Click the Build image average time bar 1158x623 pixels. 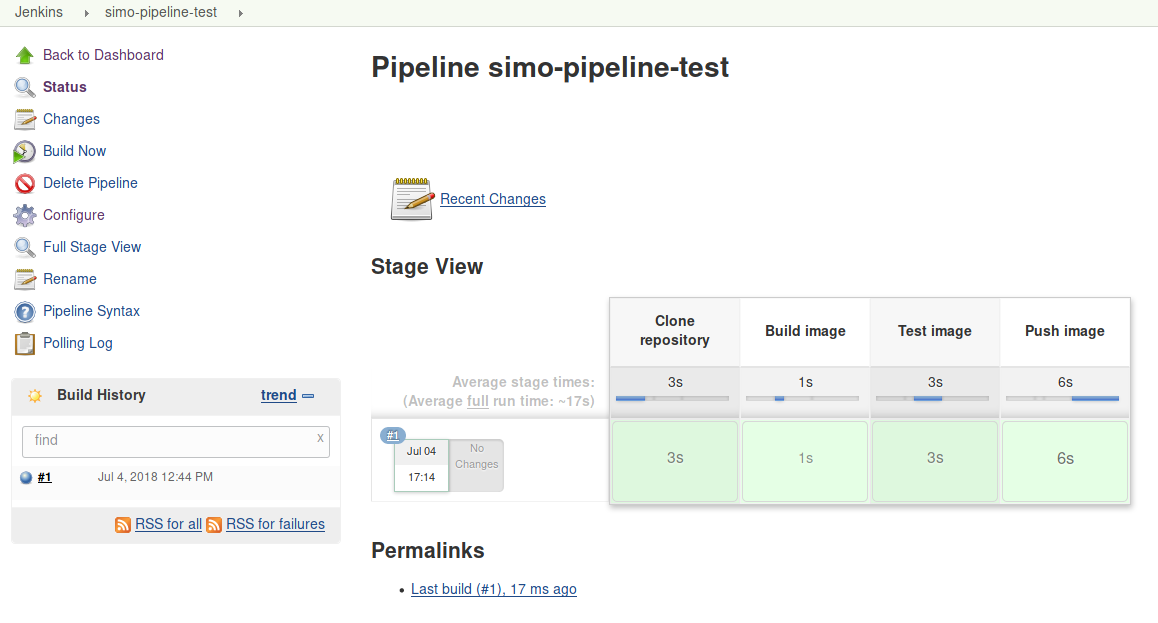click(802, 399)
